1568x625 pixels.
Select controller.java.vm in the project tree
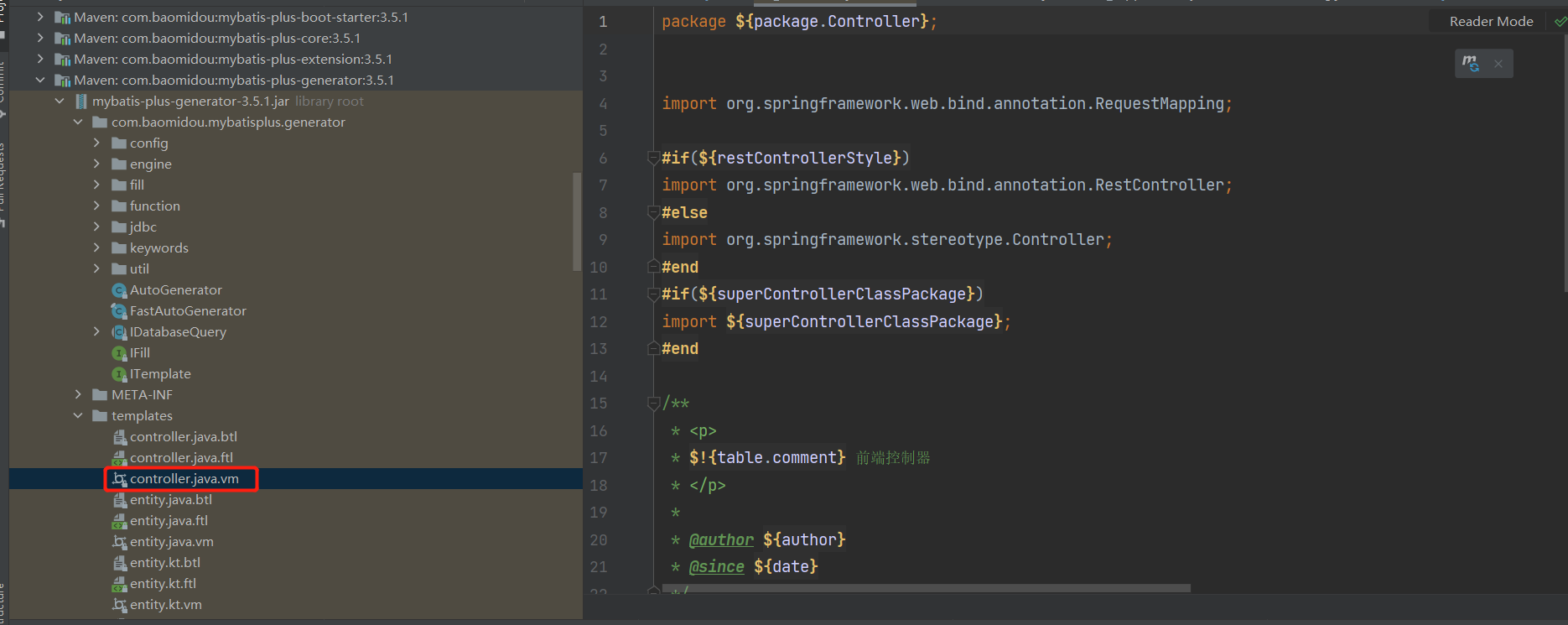point(184,479)
